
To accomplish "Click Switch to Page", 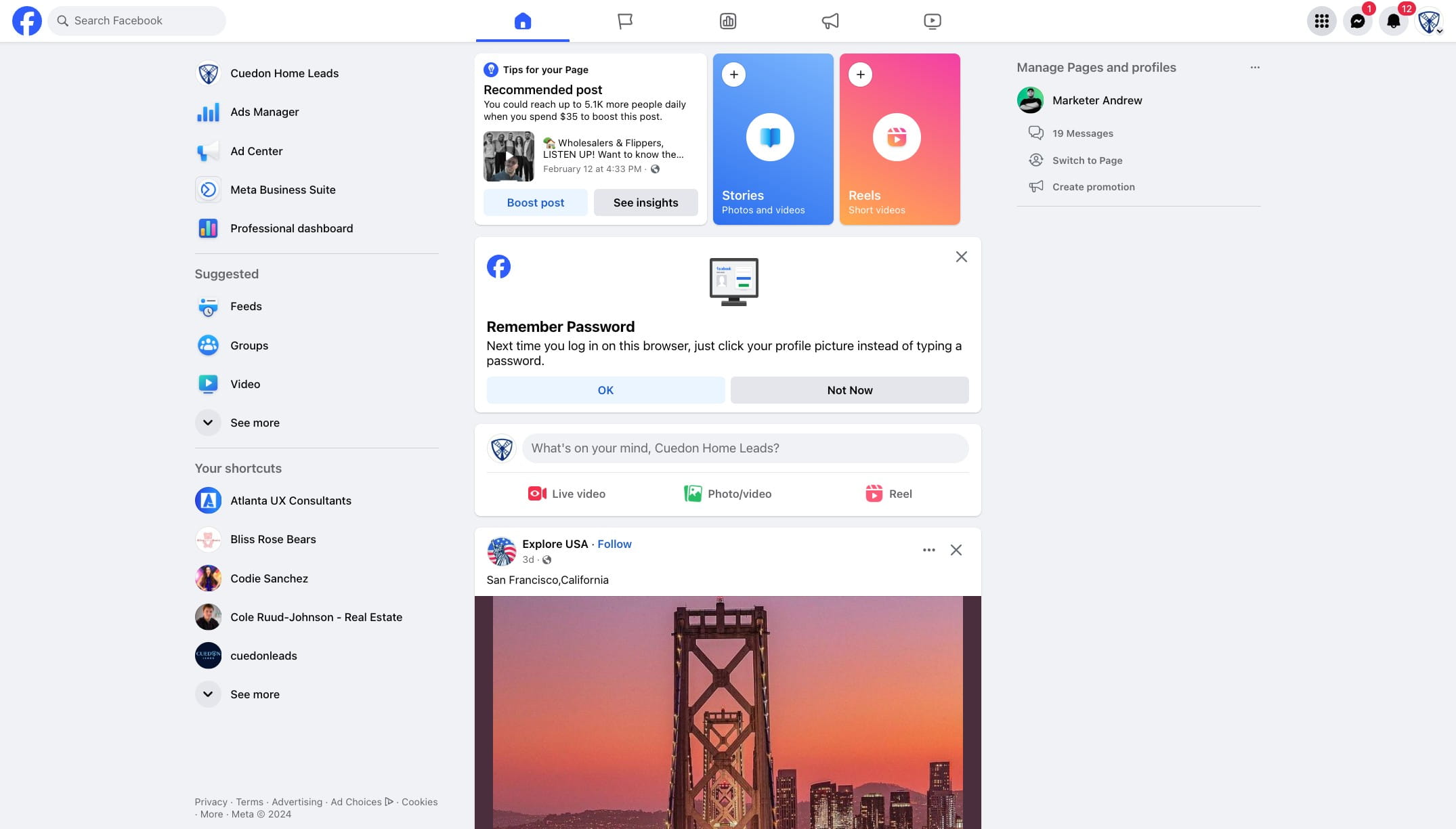I will coord(1087,161).
